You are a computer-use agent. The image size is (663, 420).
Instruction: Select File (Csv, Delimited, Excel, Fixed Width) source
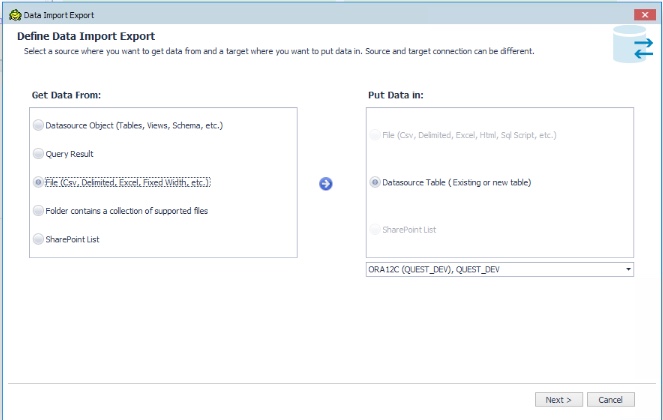[x=38, y=183]
